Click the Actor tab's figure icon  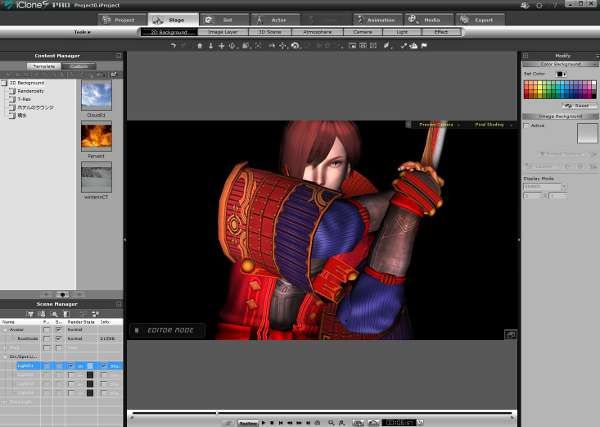tap(259, 20)
